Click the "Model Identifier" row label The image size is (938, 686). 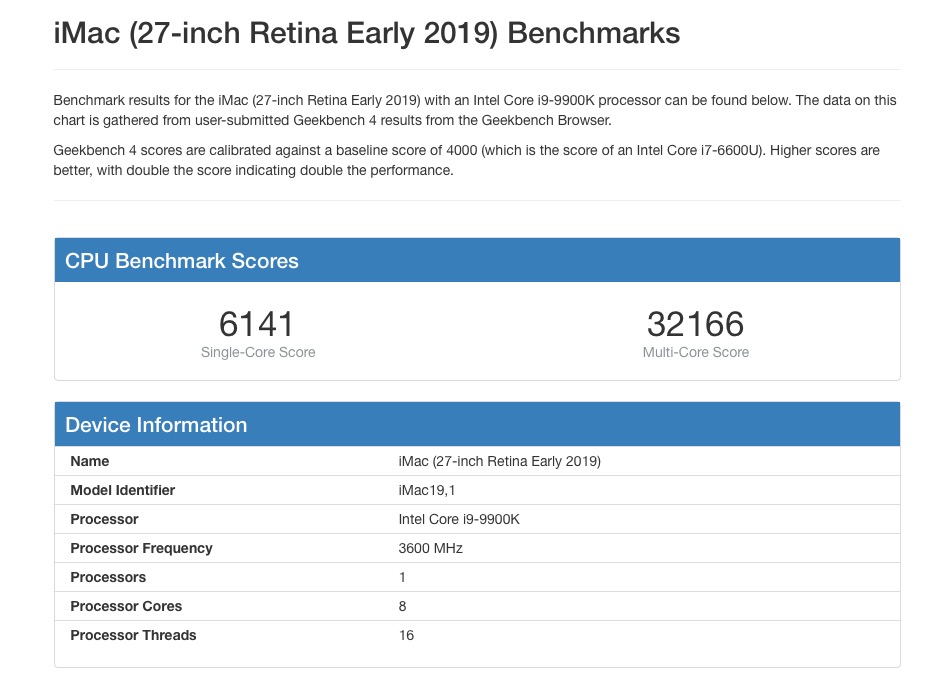(x=123, y=490)
